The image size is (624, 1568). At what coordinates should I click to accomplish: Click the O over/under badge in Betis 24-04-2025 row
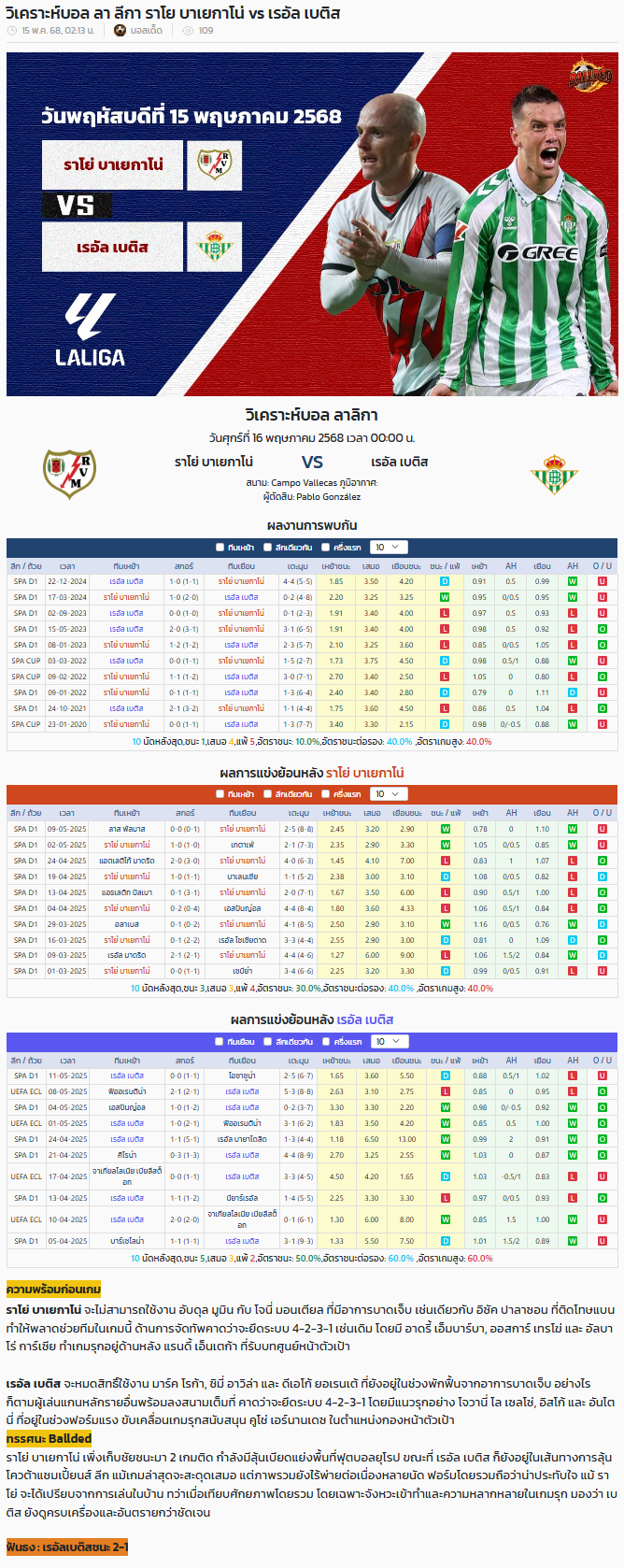(x=603, y=1139)
